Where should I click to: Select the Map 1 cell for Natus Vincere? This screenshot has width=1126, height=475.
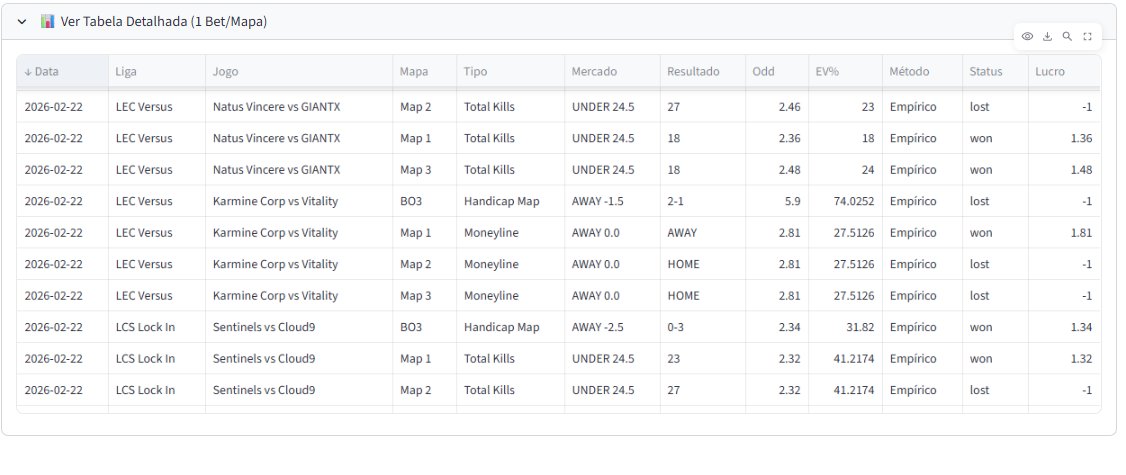tap(424, 138)
